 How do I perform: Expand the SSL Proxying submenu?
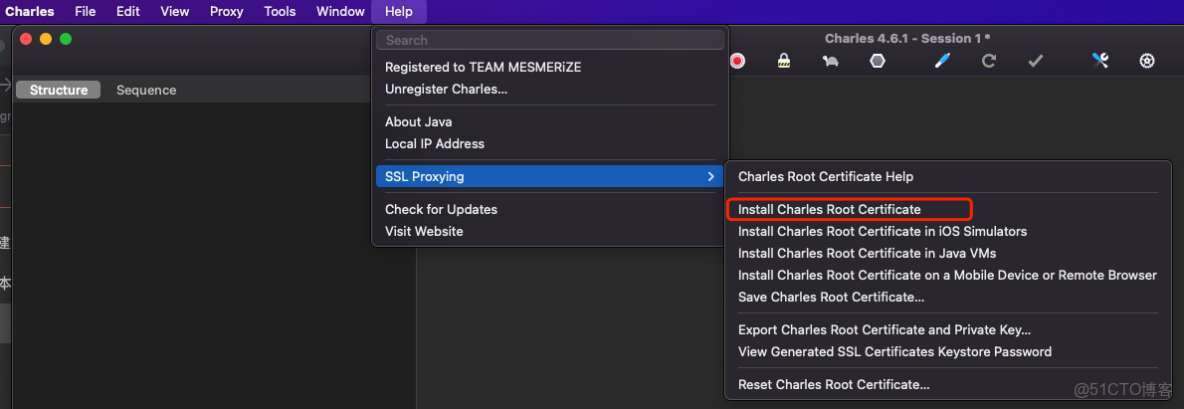548,177
